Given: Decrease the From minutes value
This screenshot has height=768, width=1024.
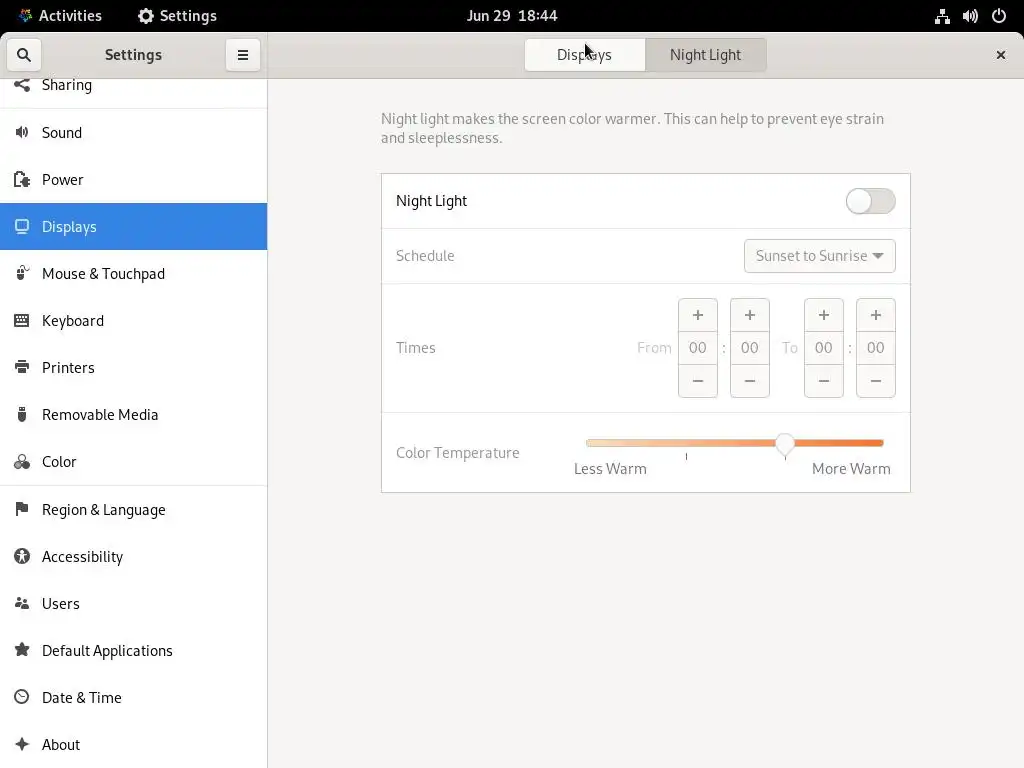Looking at the screenshot, I should 750,381.
